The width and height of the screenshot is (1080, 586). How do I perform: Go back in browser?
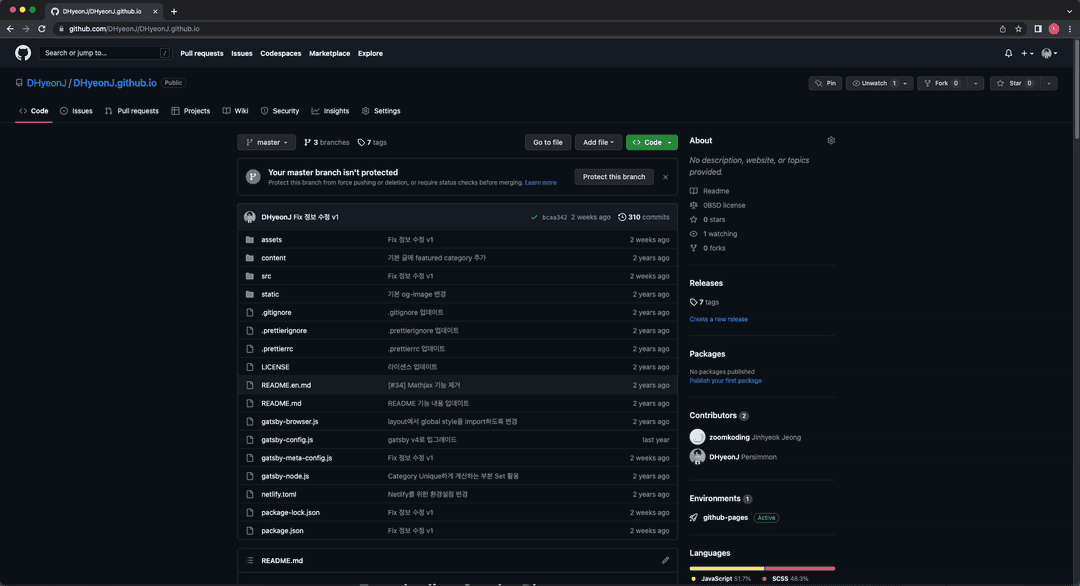[x=10, y=29]
